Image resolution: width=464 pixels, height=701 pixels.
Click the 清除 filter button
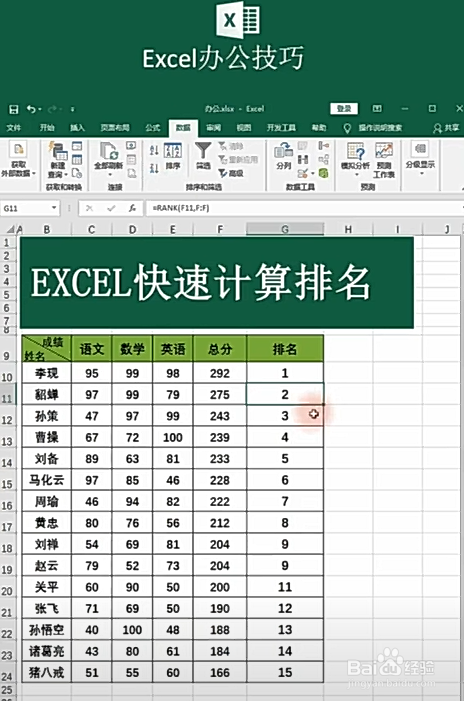(231, 146)
